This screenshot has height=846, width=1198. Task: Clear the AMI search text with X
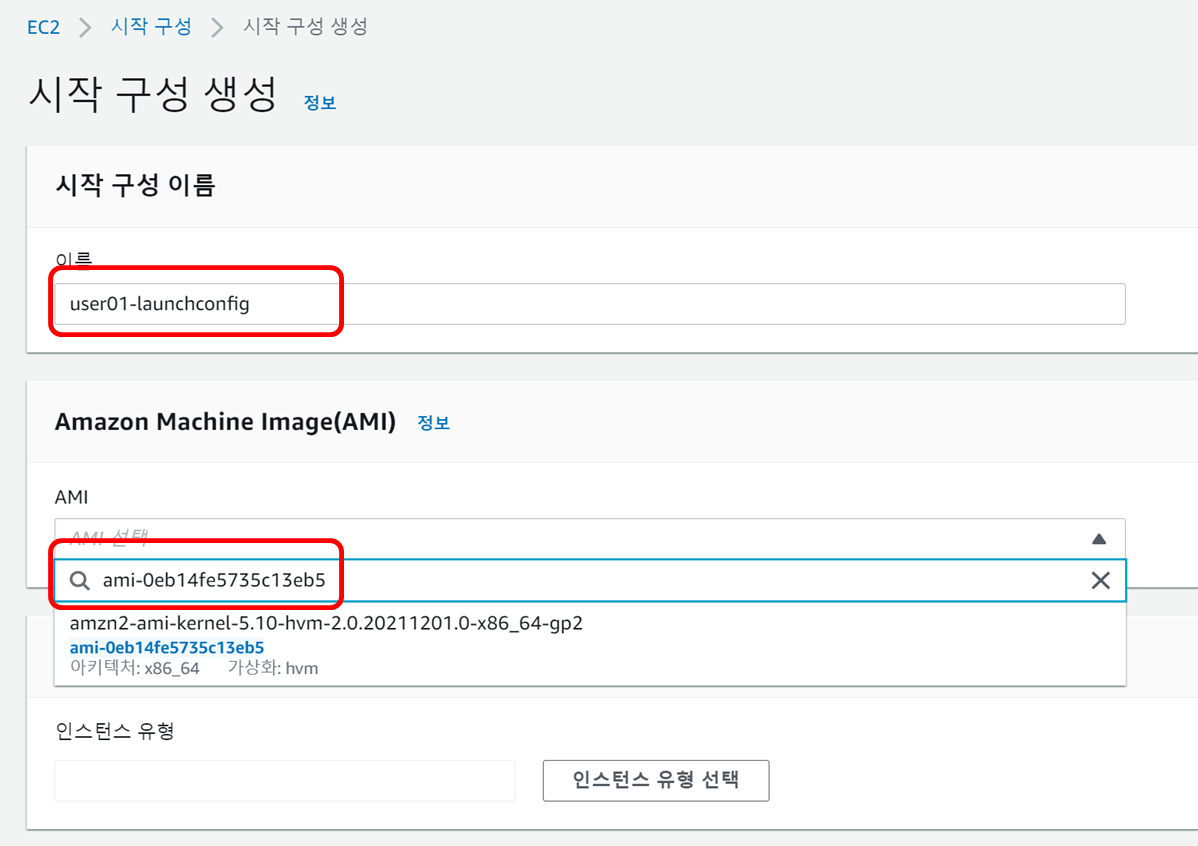coord(1100,581)
